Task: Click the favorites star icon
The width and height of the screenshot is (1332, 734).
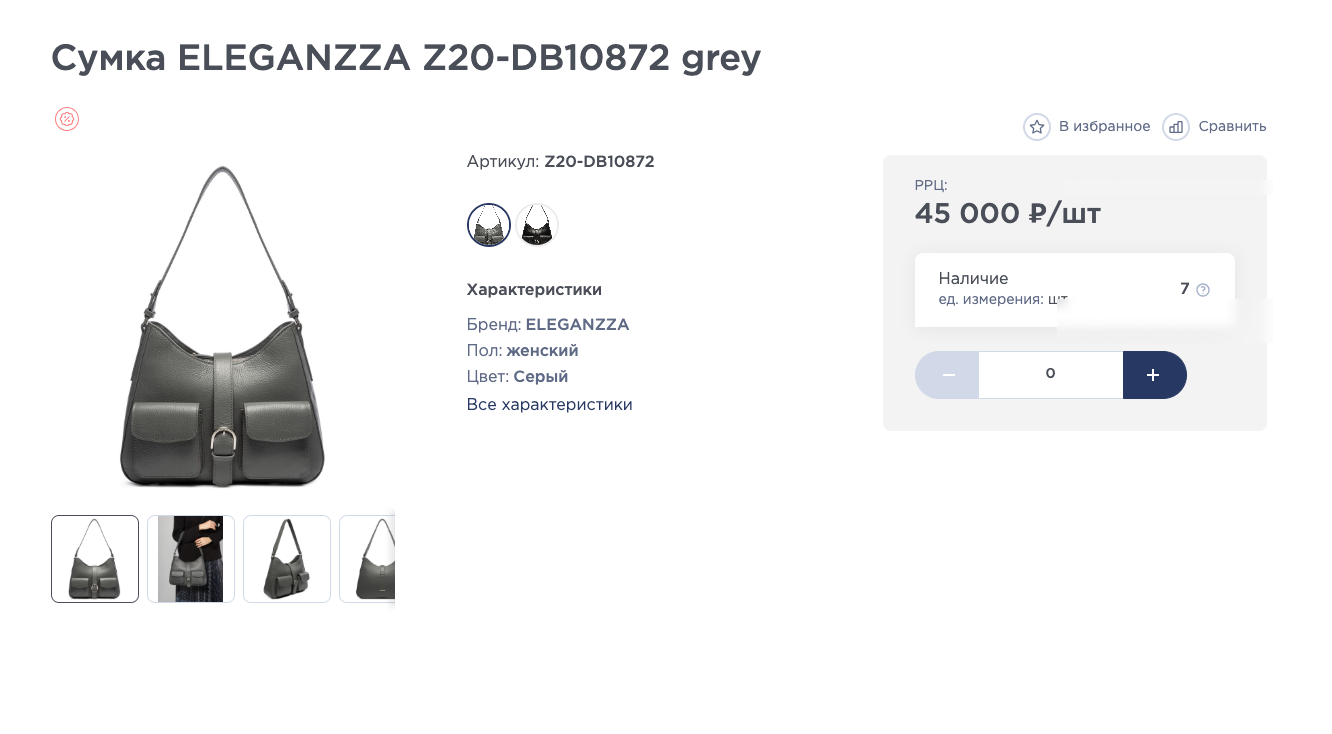Action: 1037,127
